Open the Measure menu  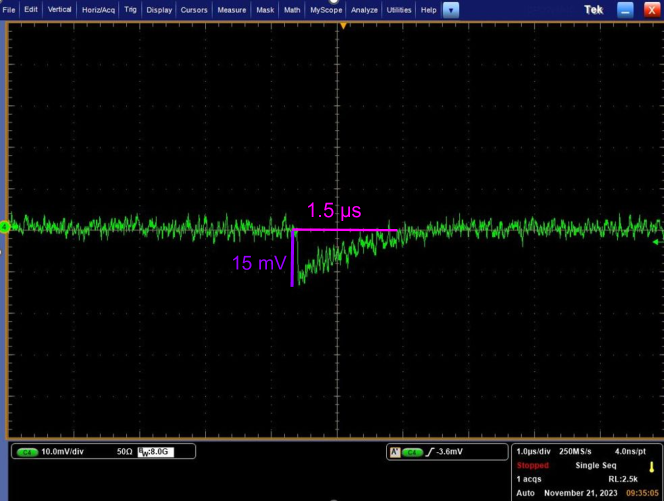click(x=232, y=9)
